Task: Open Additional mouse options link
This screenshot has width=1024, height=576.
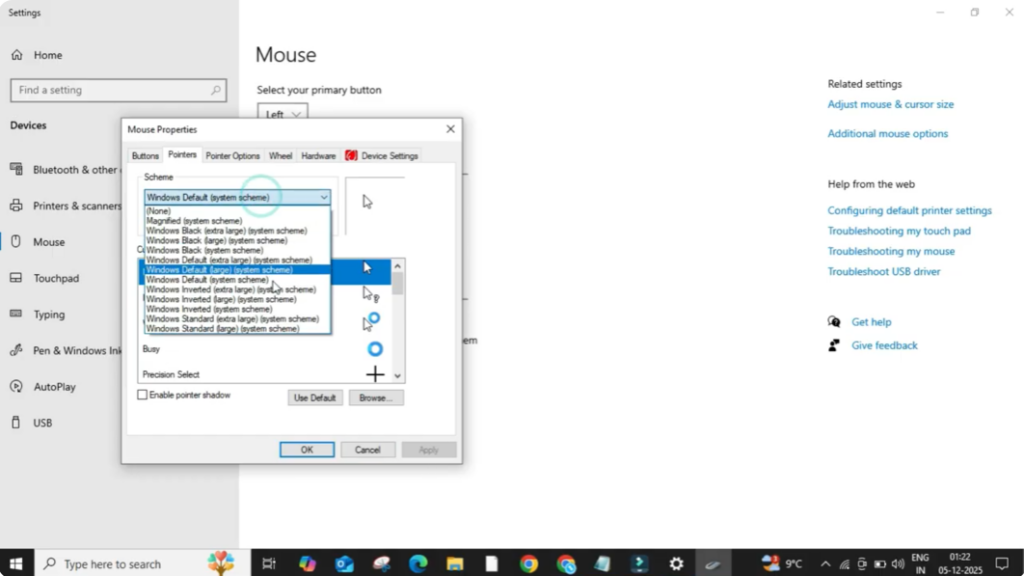Action: coord(887,133)
